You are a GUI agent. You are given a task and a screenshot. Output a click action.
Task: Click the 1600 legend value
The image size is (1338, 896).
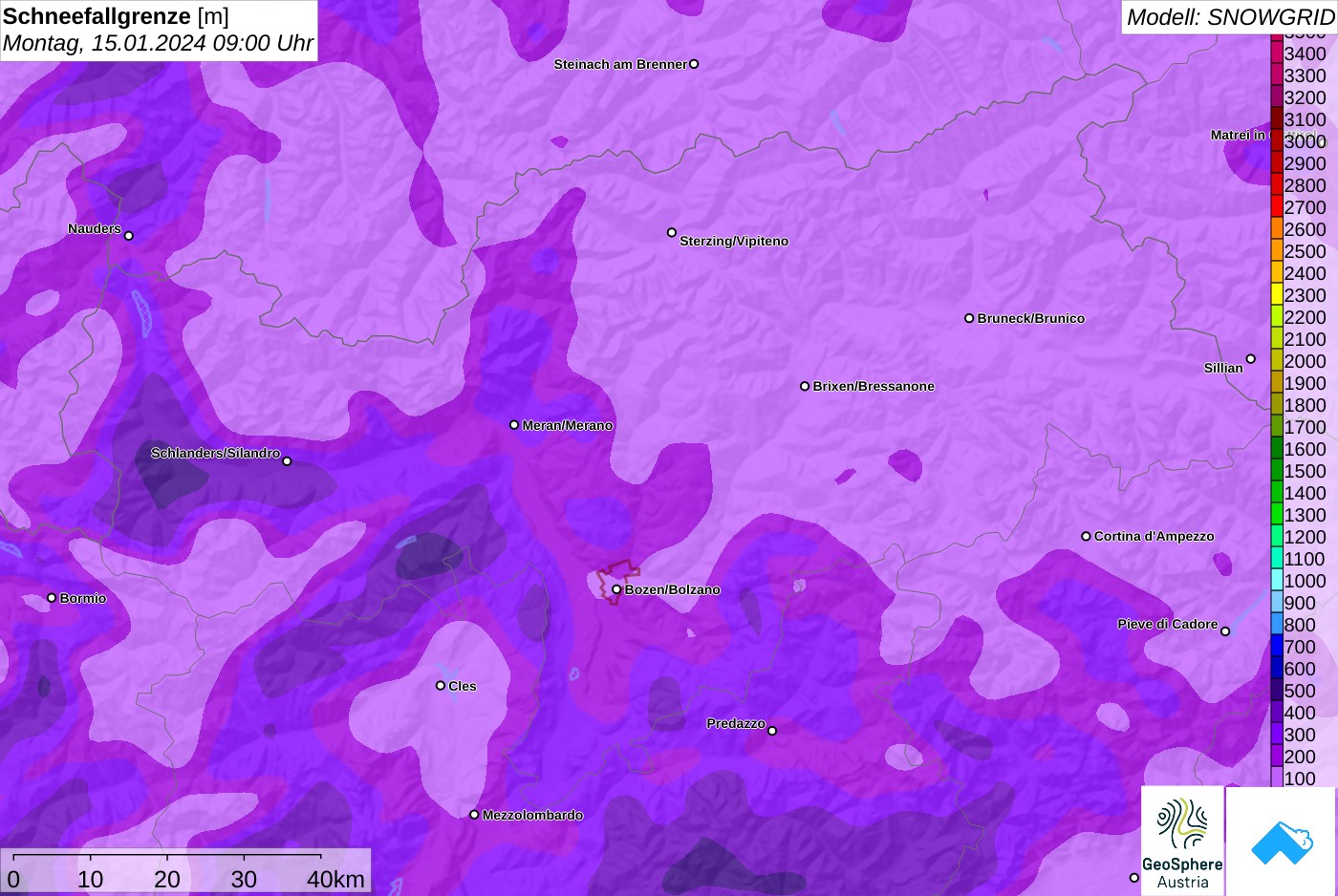click(x=1306, y=449)
